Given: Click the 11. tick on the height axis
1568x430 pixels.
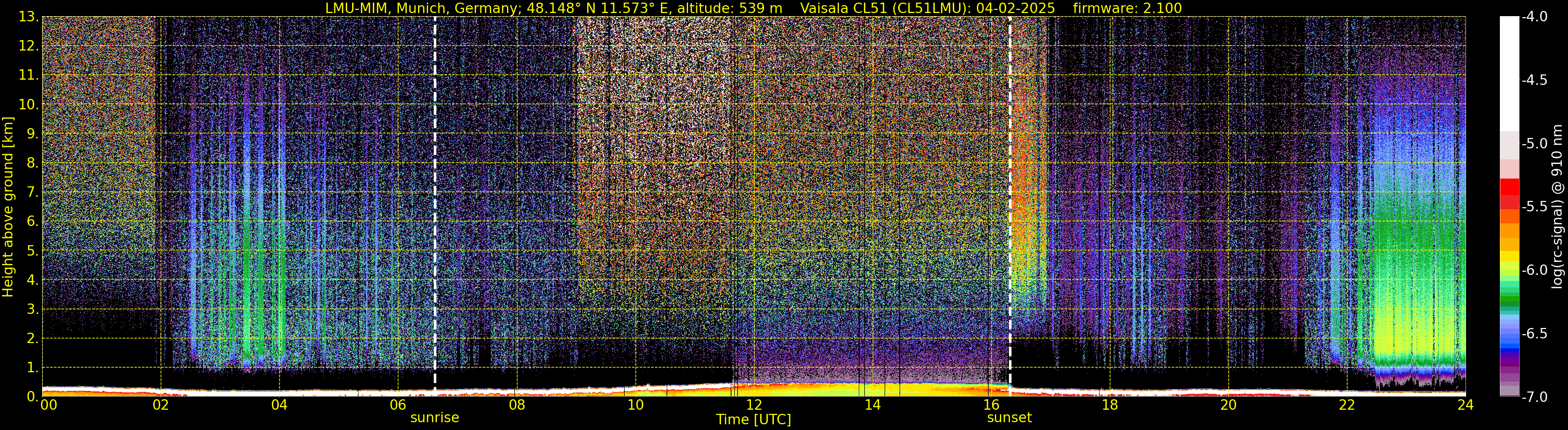Looking at the screenshot, I should pyautogui.click(x=29, y=75).
